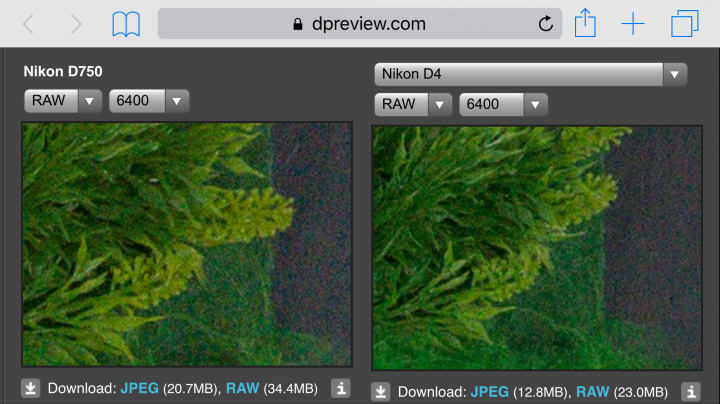Open RAW format dropdown for Nikon D750
This screenshot has width=720, height=404.
63,101
